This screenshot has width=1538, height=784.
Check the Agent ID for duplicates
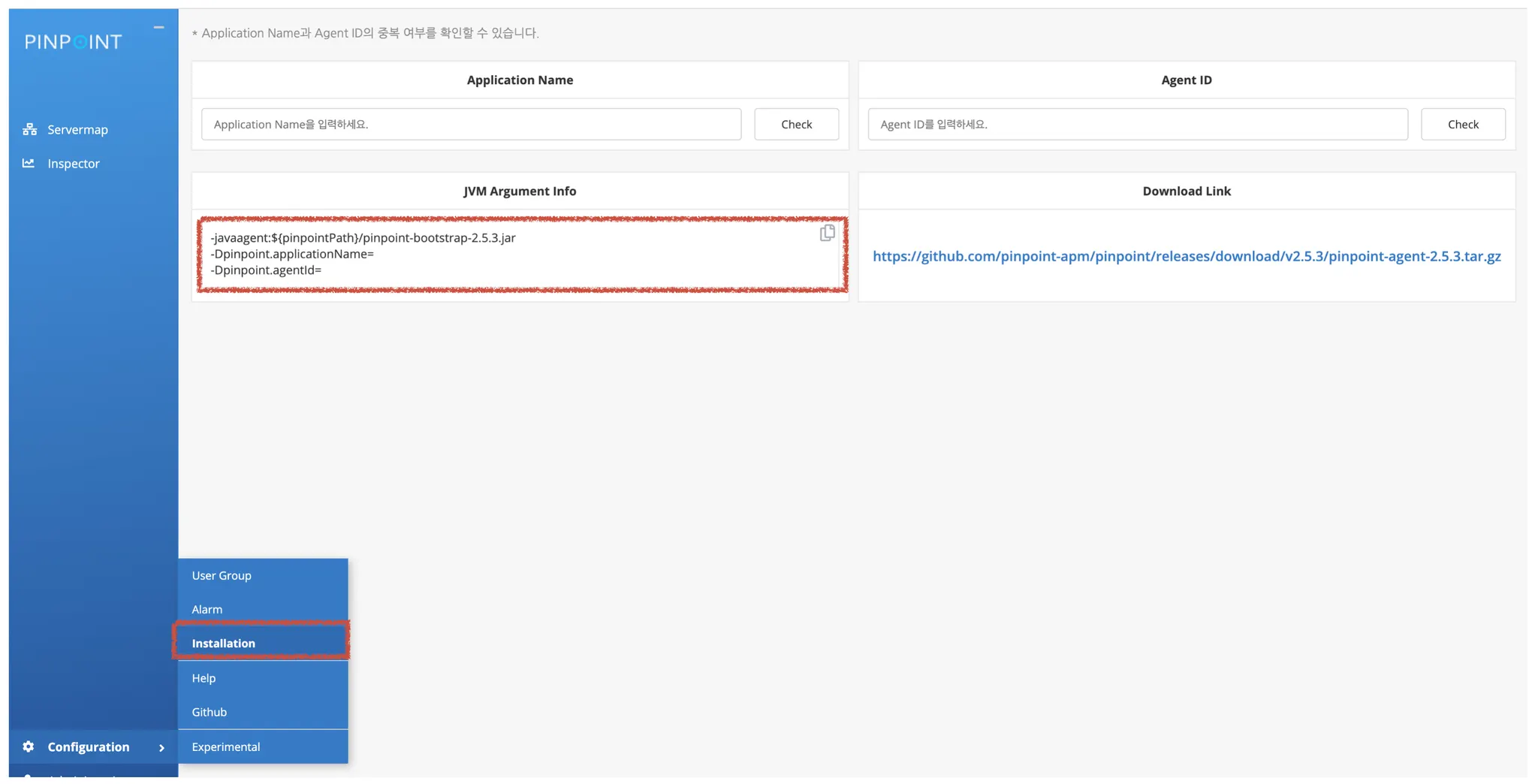[x=1462, y=124]
